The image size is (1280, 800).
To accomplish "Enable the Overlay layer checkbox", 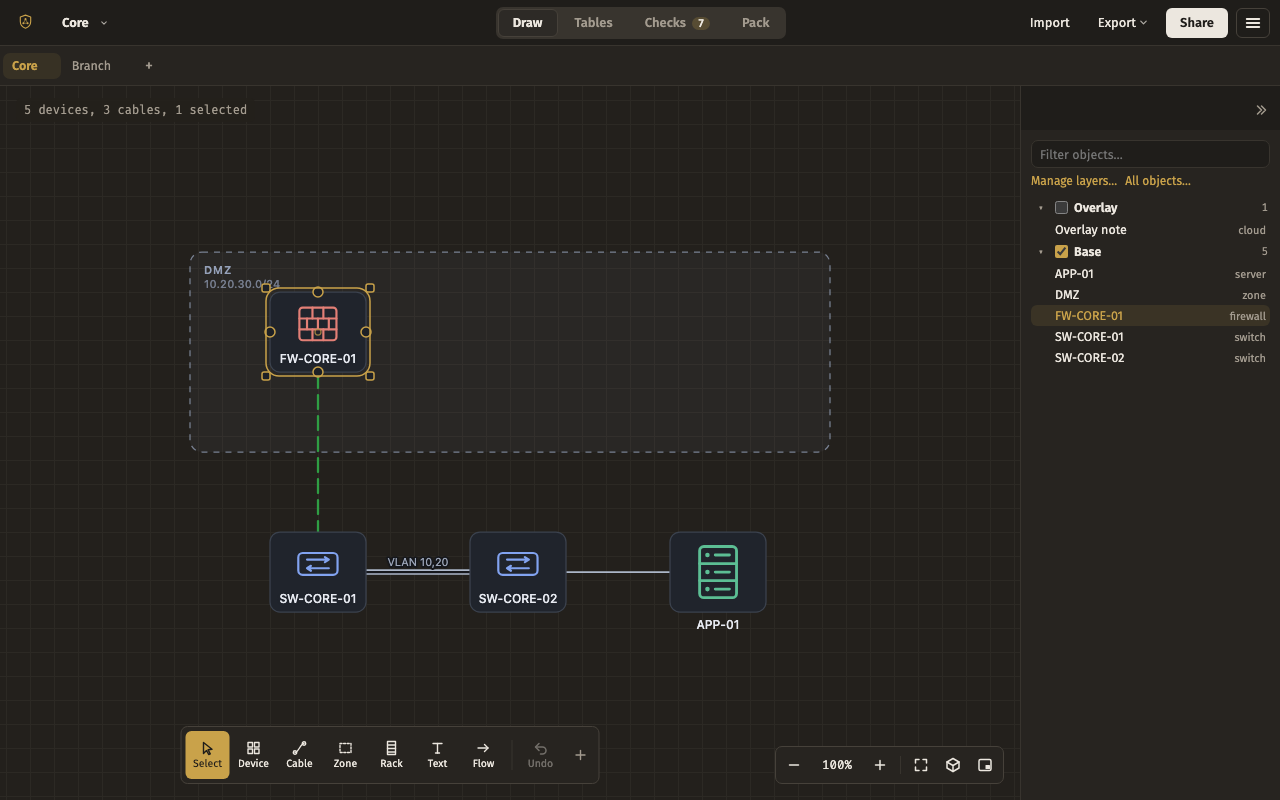I will pyautogui.click(x=1062, y=208).
